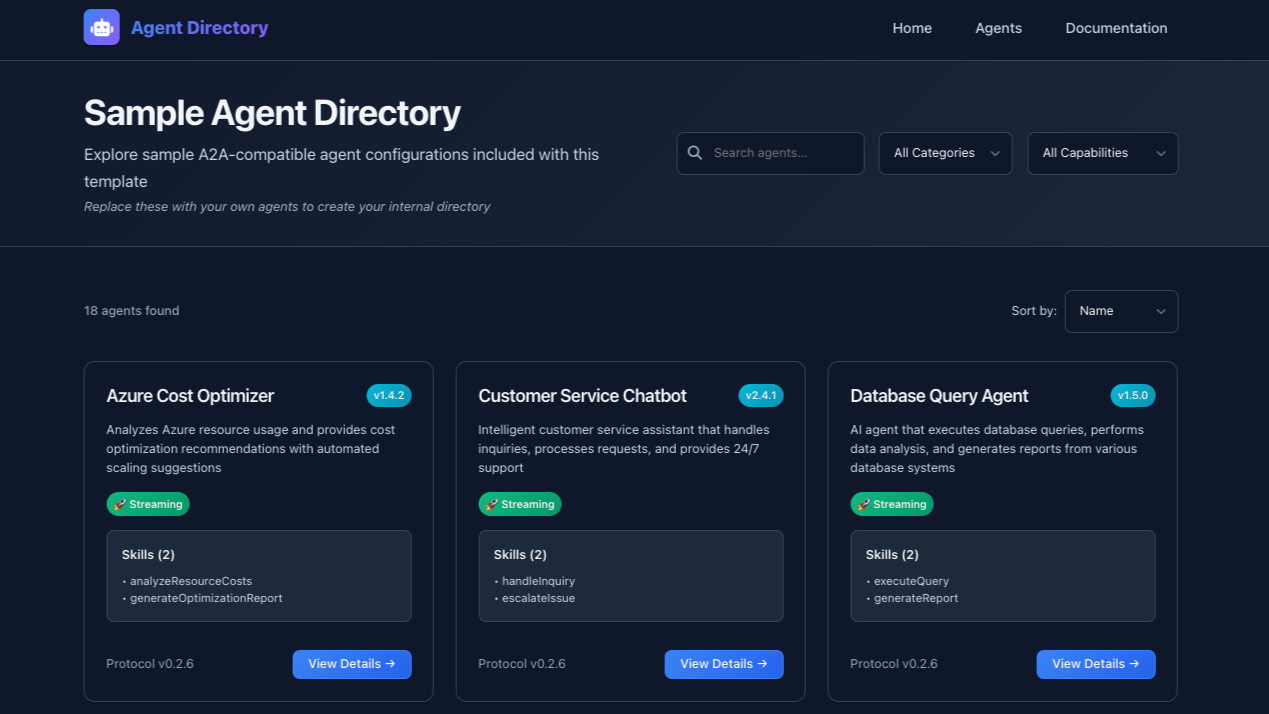Viewport: 1269px width, 714px height.
Task: Click the robot logo icon in the header
Action: pos(101,27)
